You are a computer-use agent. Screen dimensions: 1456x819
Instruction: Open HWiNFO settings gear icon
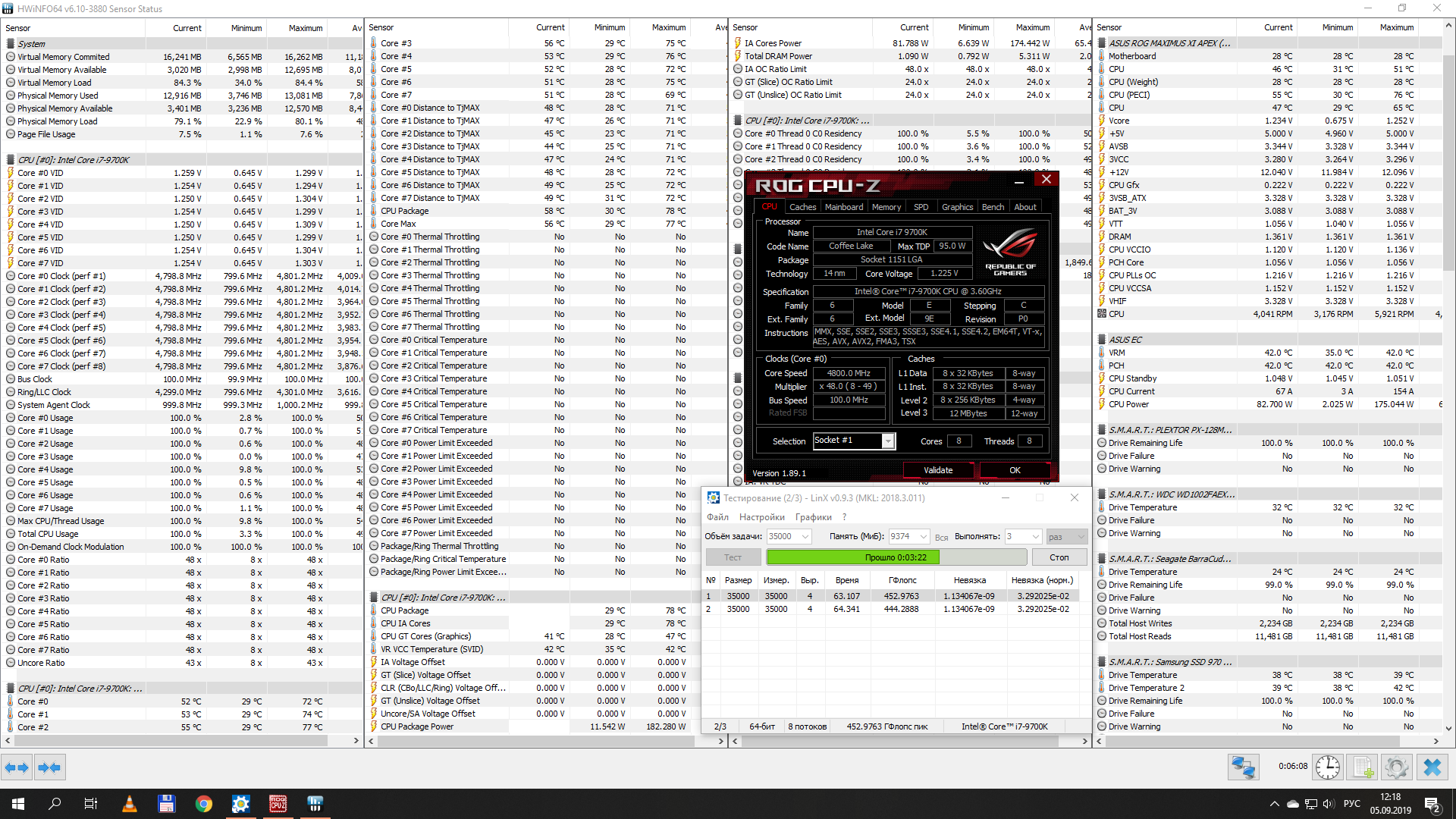[1396, 767]
